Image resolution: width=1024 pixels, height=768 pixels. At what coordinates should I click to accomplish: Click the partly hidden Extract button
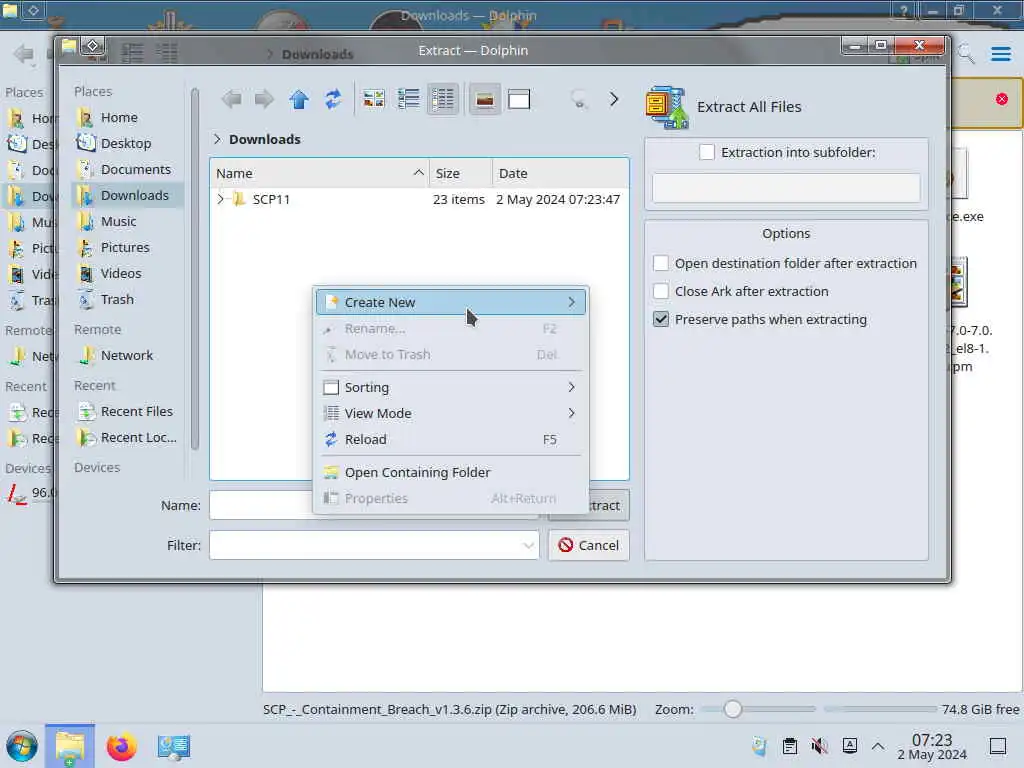click(x=609, y=505)
